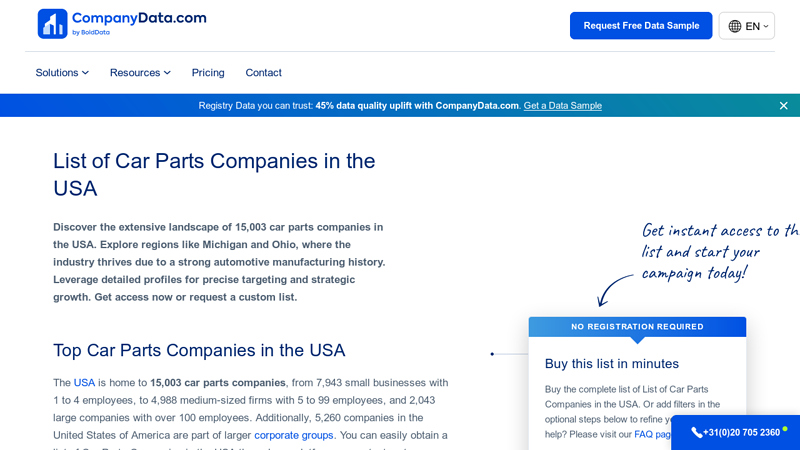
Task: Open the EN language dropdown
Action: (x=746, y=26)
